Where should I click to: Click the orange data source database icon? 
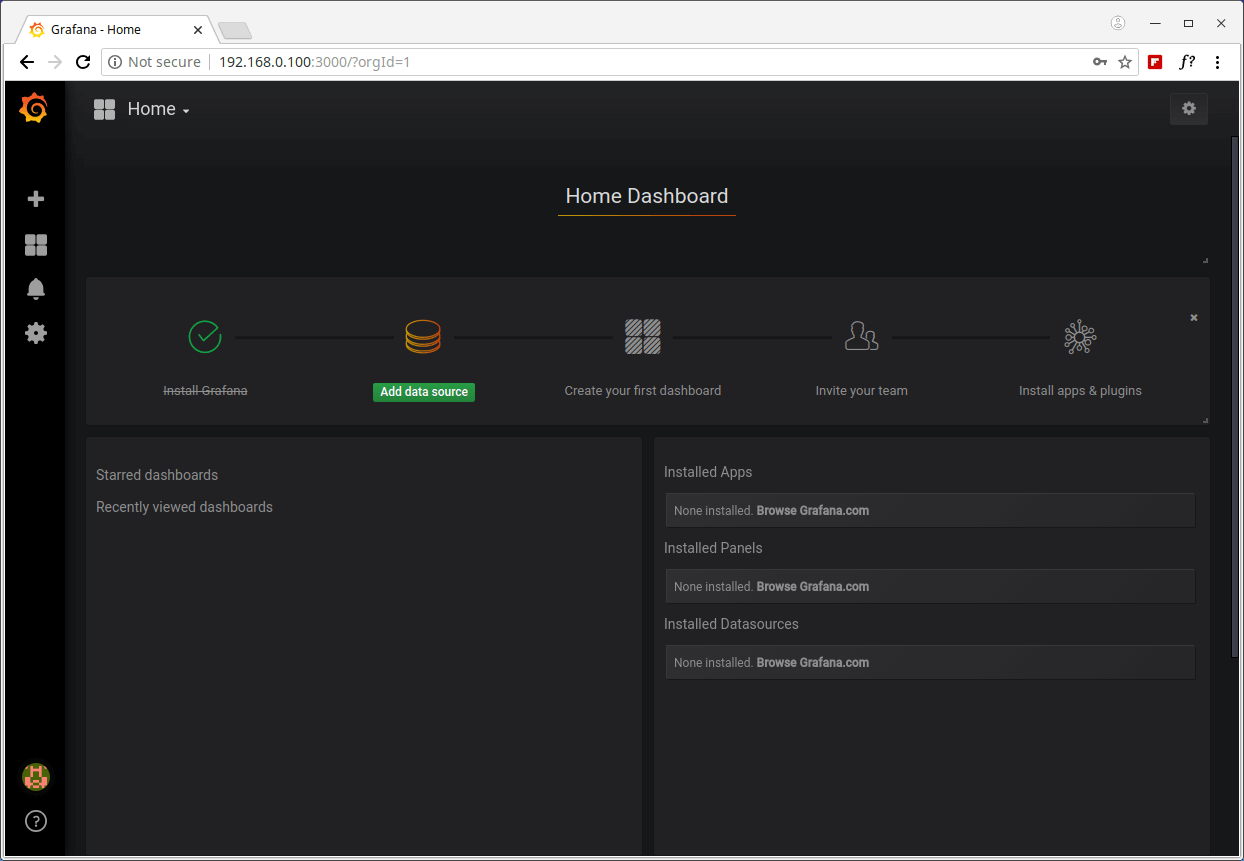422,337
